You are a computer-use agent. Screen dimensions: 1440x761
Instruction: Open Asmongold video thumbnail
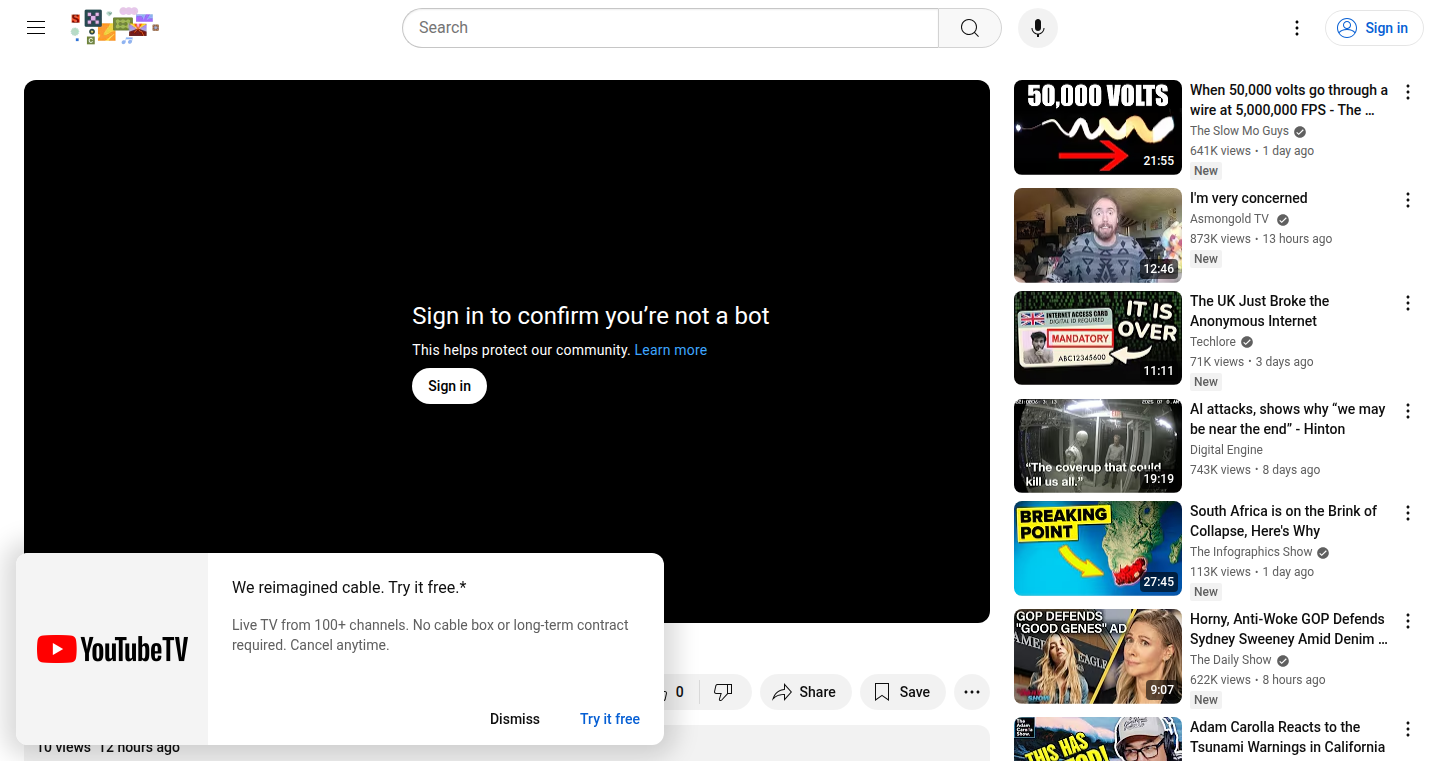1098,236
